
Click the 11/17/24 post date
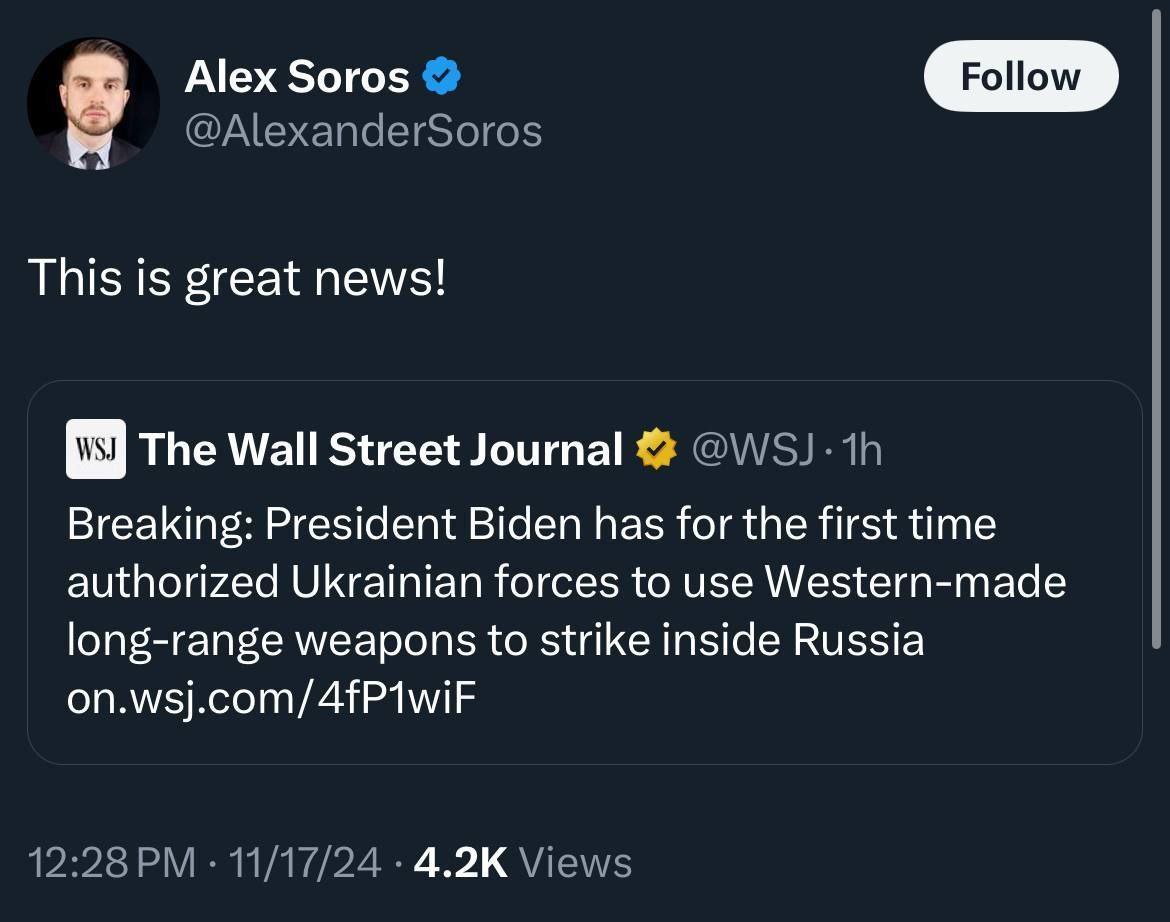pyautogui.click(x=305, y=862)
